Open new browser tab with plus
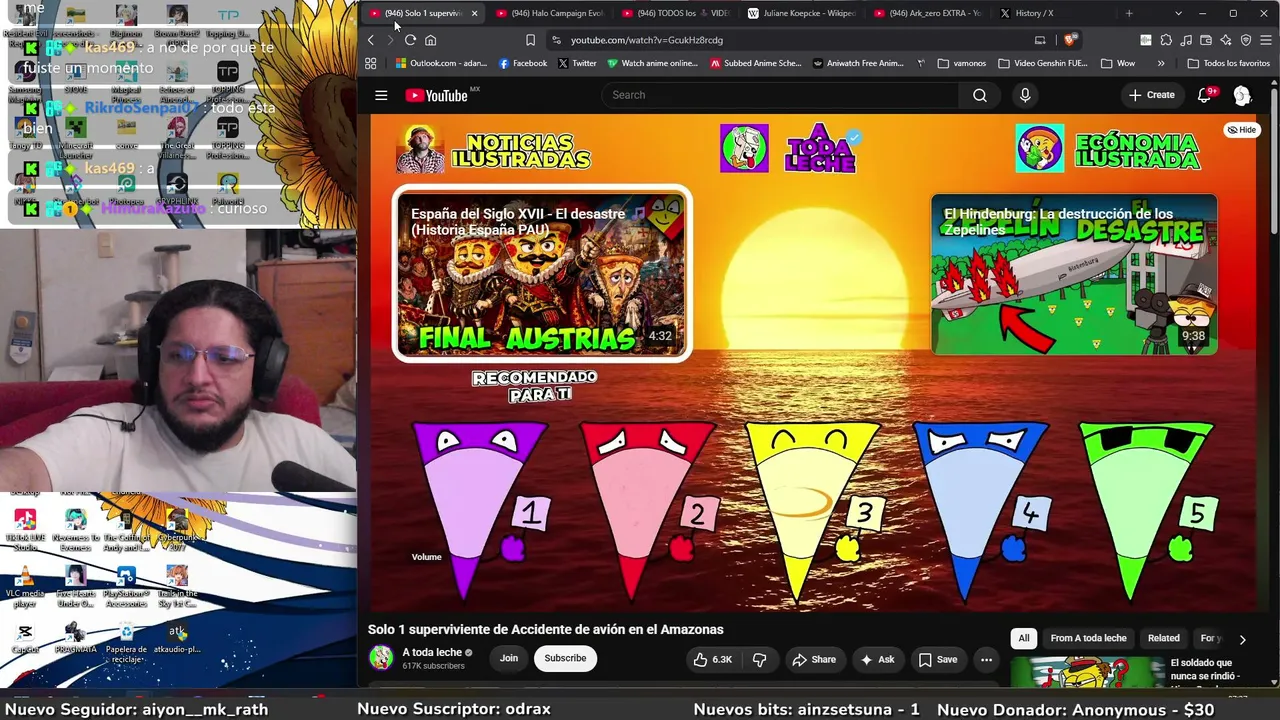This screenshot has width=1280, height=720. [1129, 13]
